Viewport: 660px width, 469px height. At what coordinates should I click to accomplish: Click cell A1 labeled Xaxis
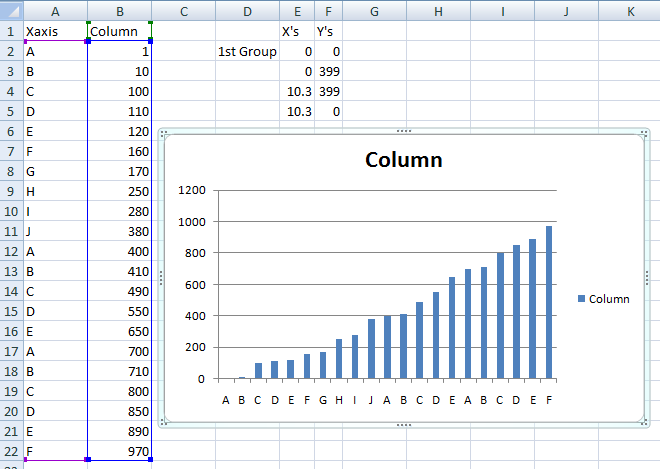pos(55,31)
